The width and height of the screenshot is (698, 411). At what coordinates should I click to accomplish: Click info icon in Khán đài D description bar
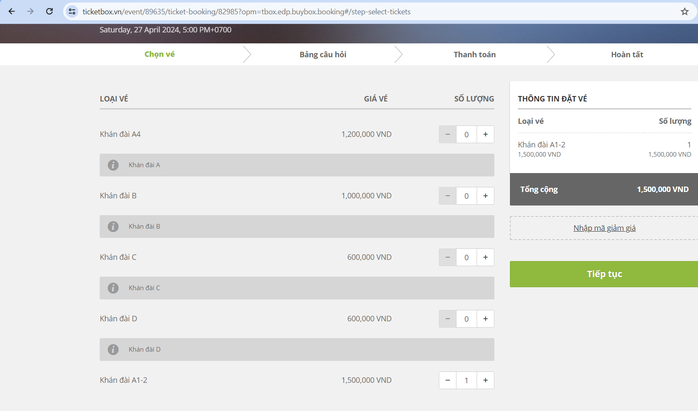click(113, 349)
